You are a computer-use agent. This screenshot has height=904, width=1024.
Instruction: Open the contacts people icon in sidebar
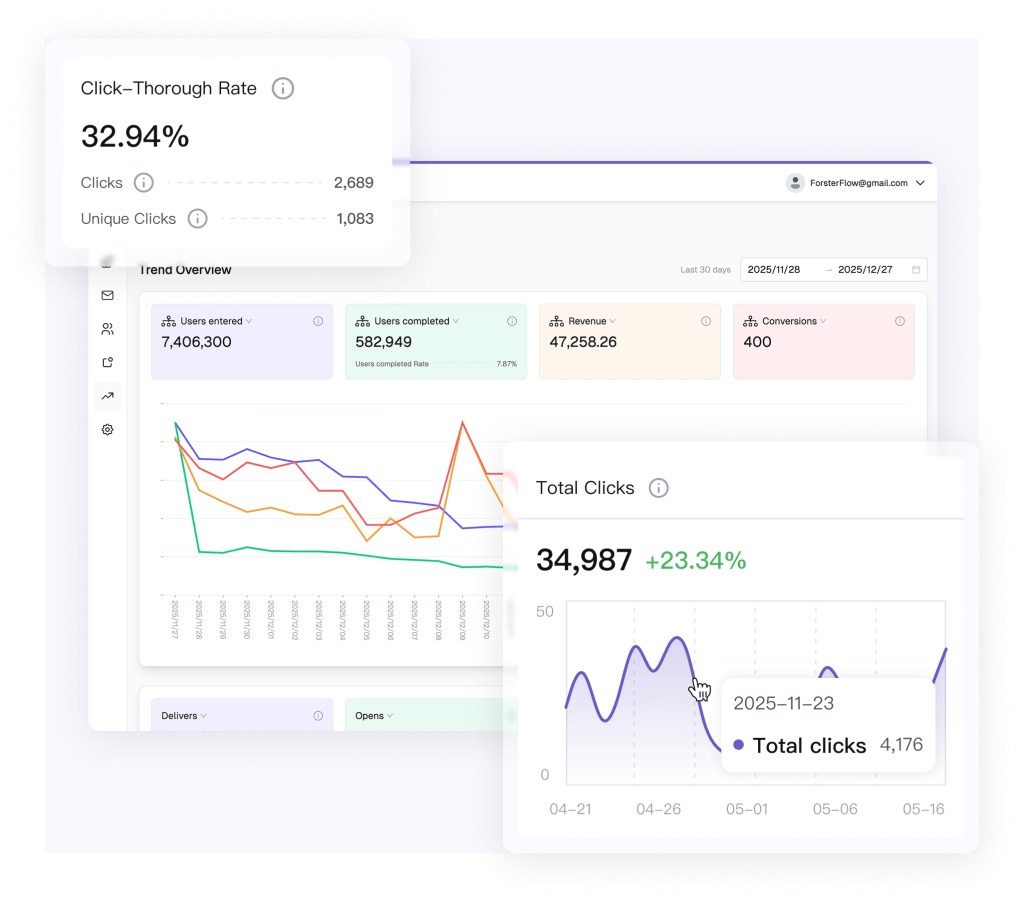pos(108,329)
